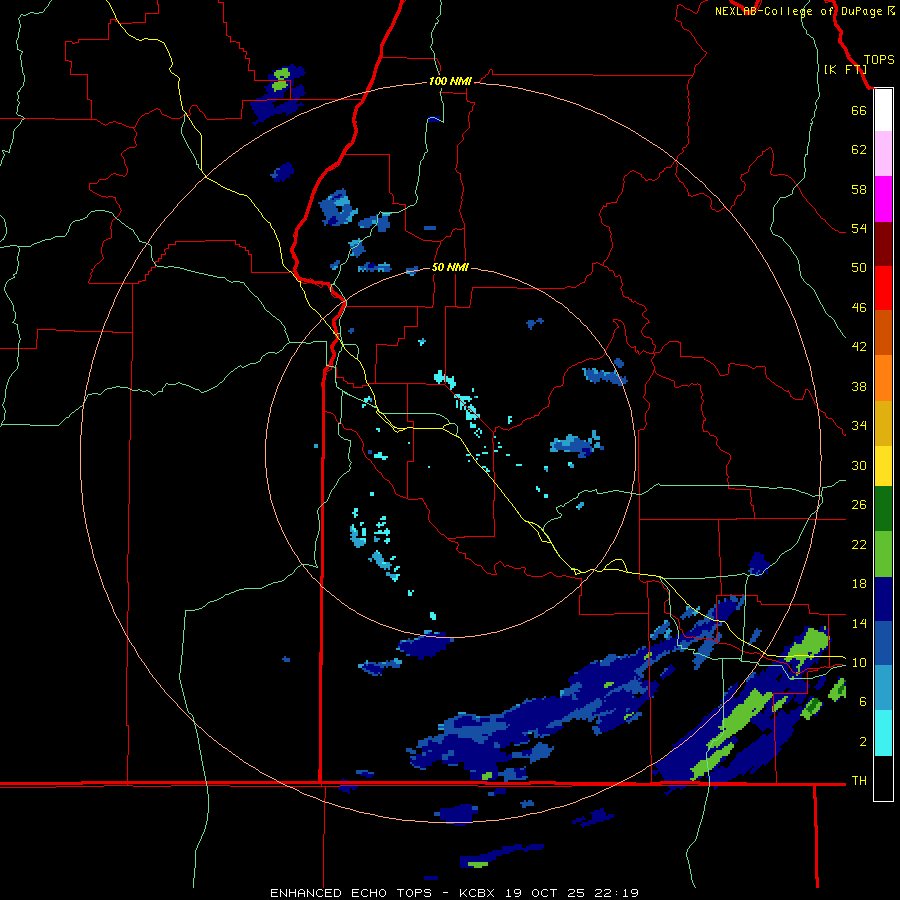The width and height of the screenshot is (900, 900).
Task: Click the legend value 30
Action: [x=859, y=465]
